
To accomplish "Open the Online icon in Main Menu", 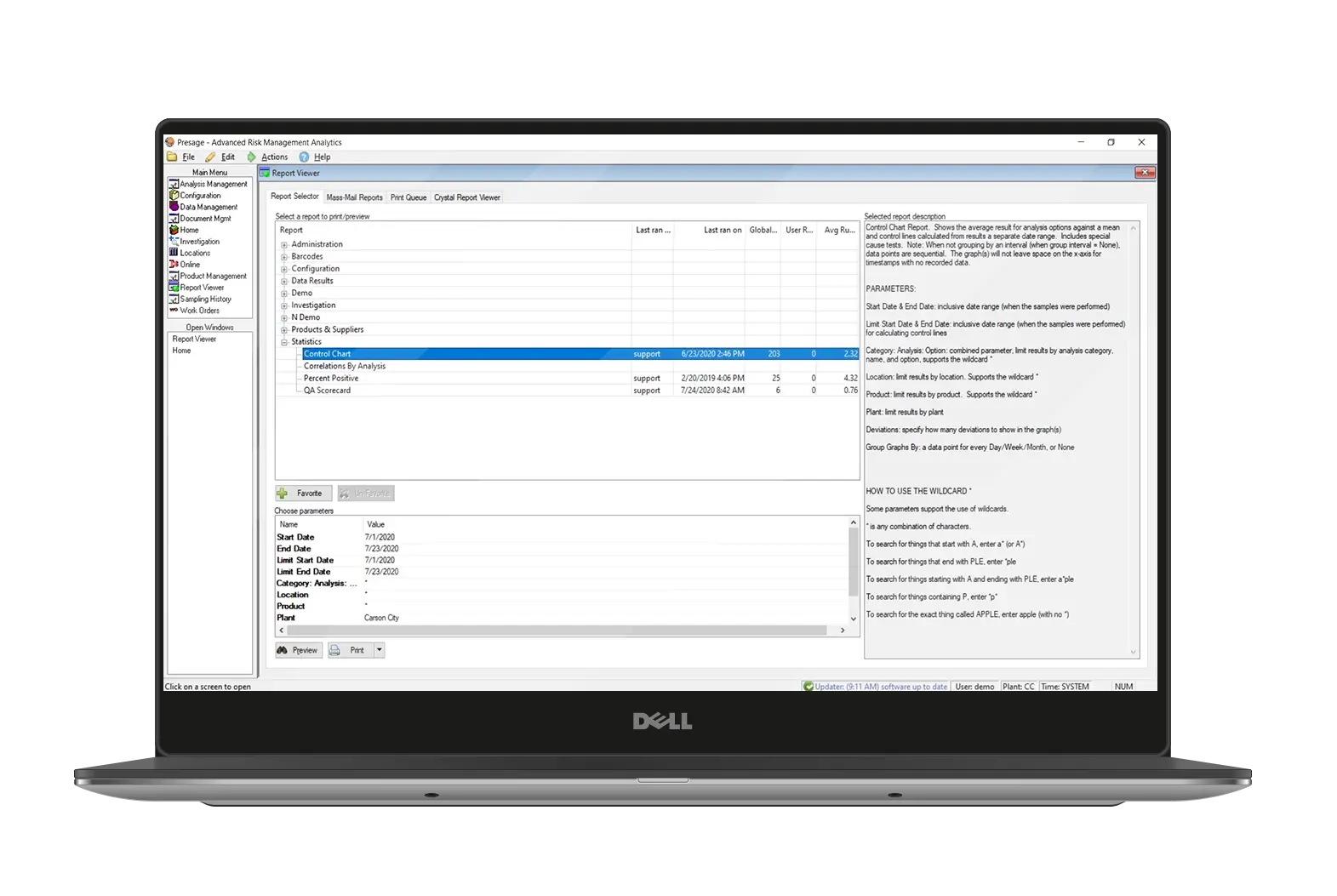I will pos(174,265).
